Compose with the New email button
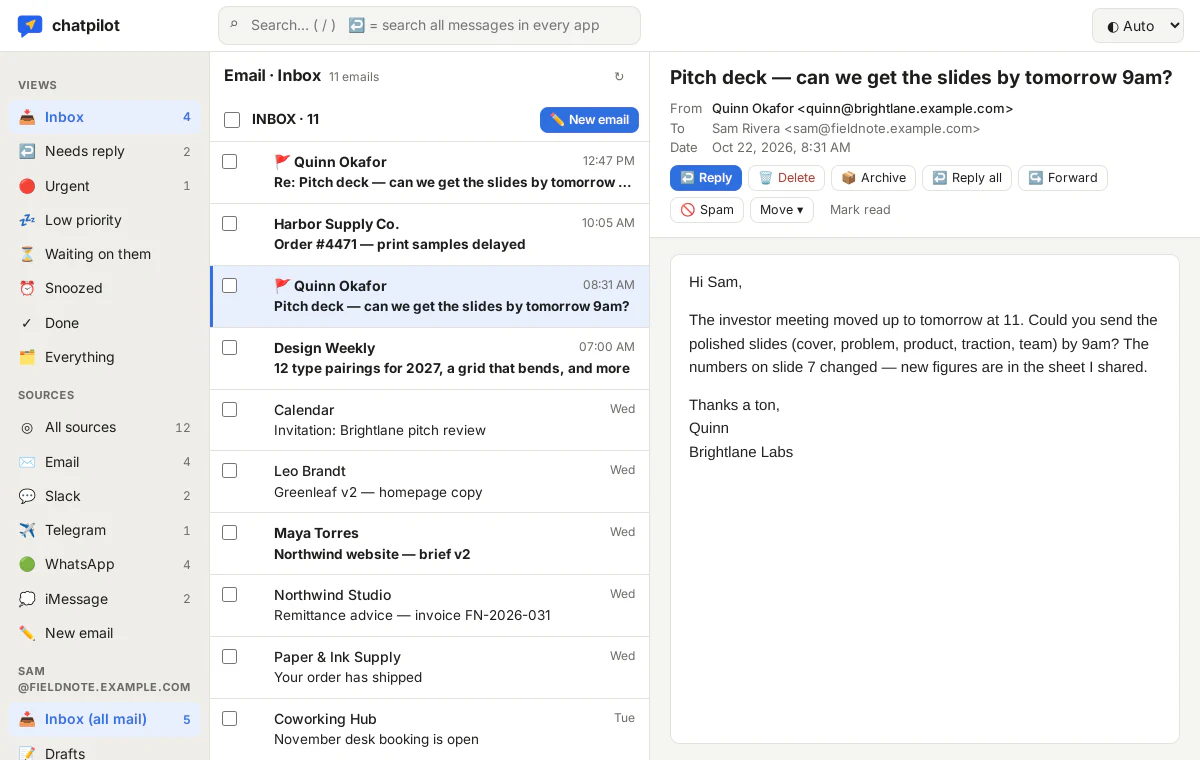Viewport: 1200px width, 760px height. tap(589, 120)
